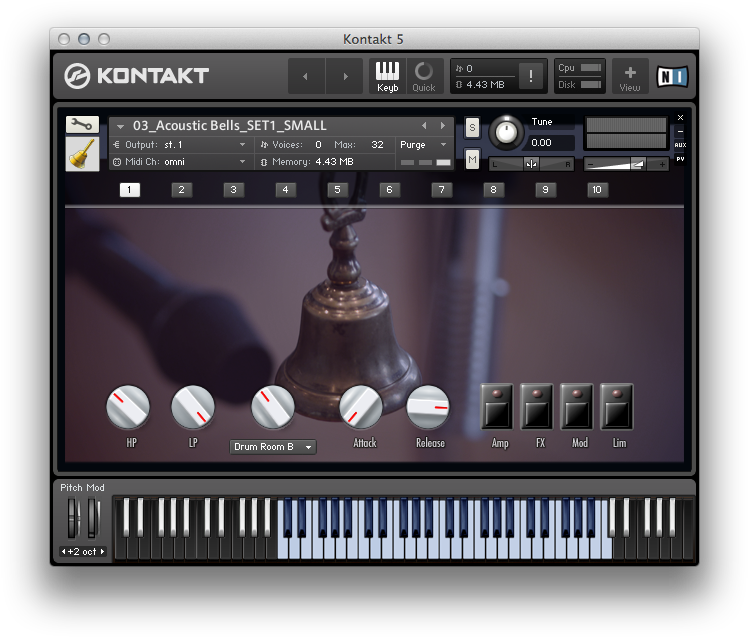
Task: Click the pan slider center handle
Action: (x=531, y=164)
